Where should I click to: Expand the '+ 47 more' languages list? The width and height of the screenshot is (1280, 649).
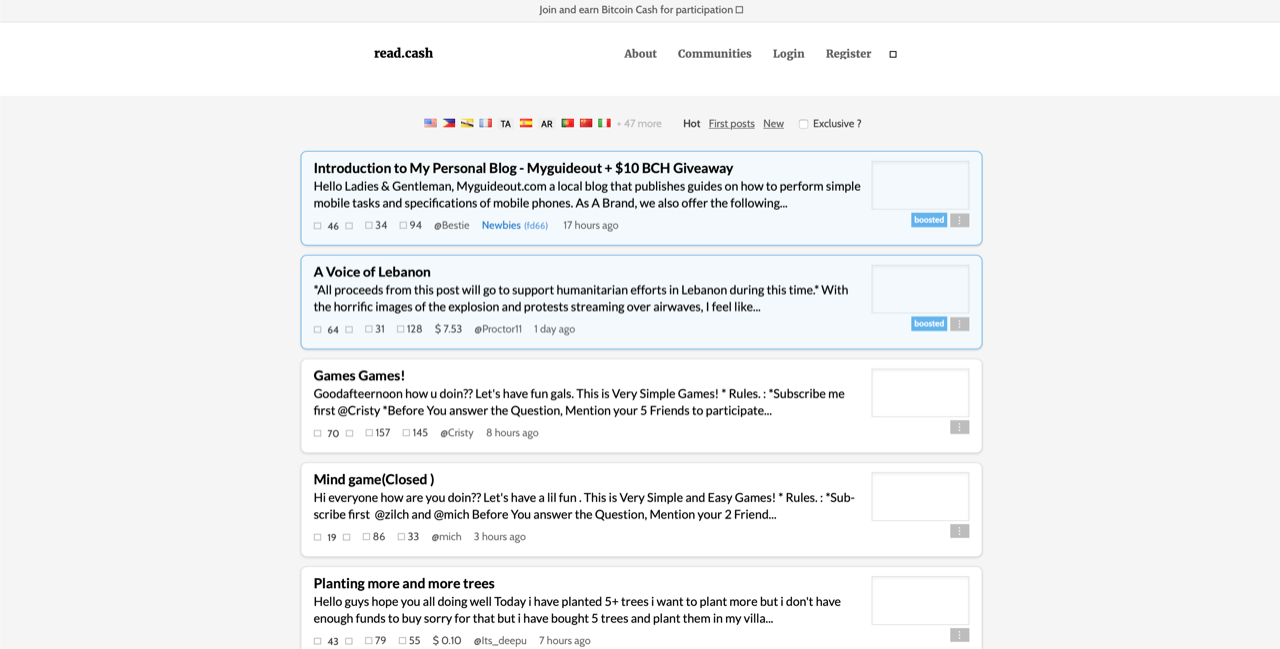(639, 124)
